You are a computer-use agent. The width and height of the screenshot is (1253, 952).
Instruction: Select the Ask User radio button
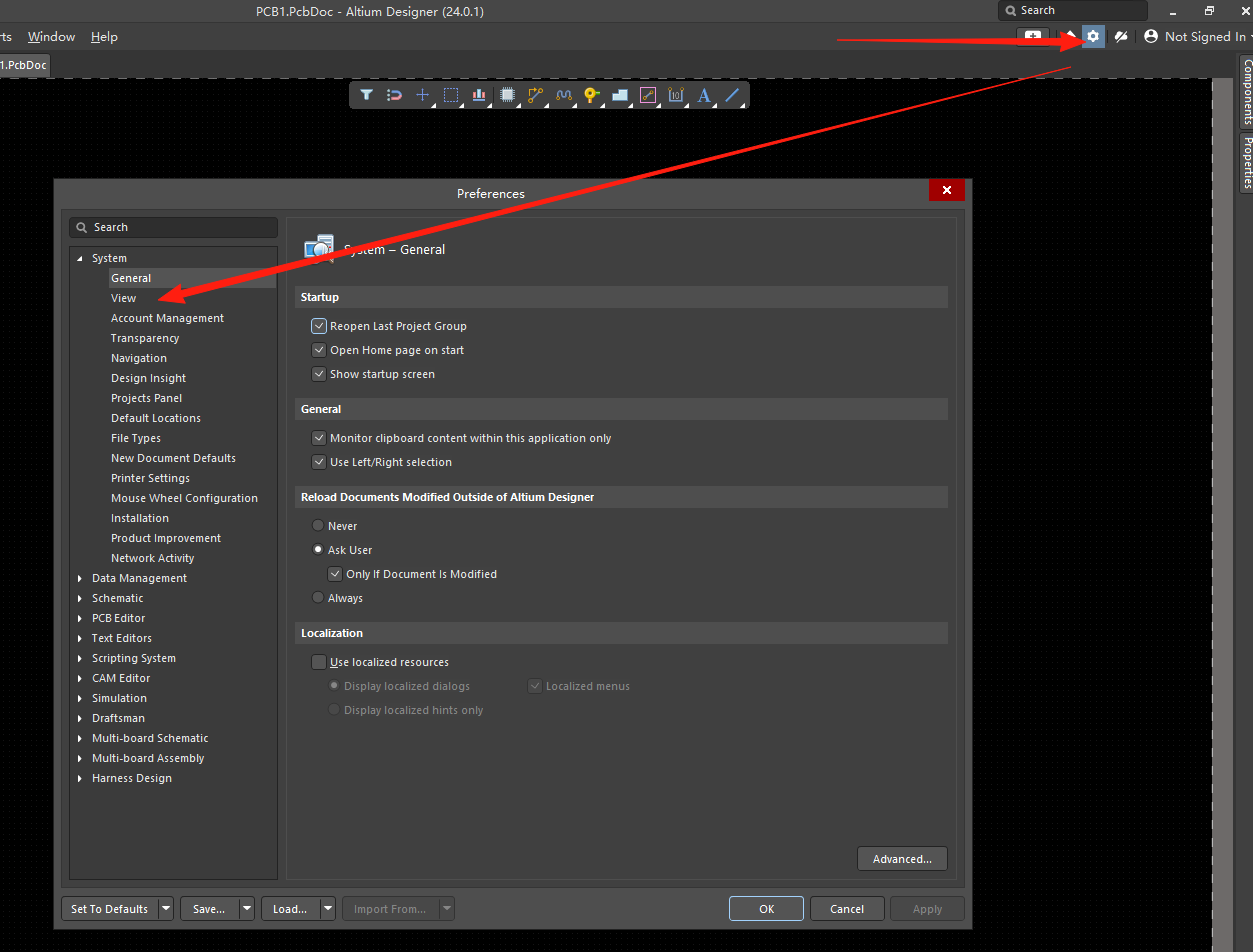(x=318, y=549)
